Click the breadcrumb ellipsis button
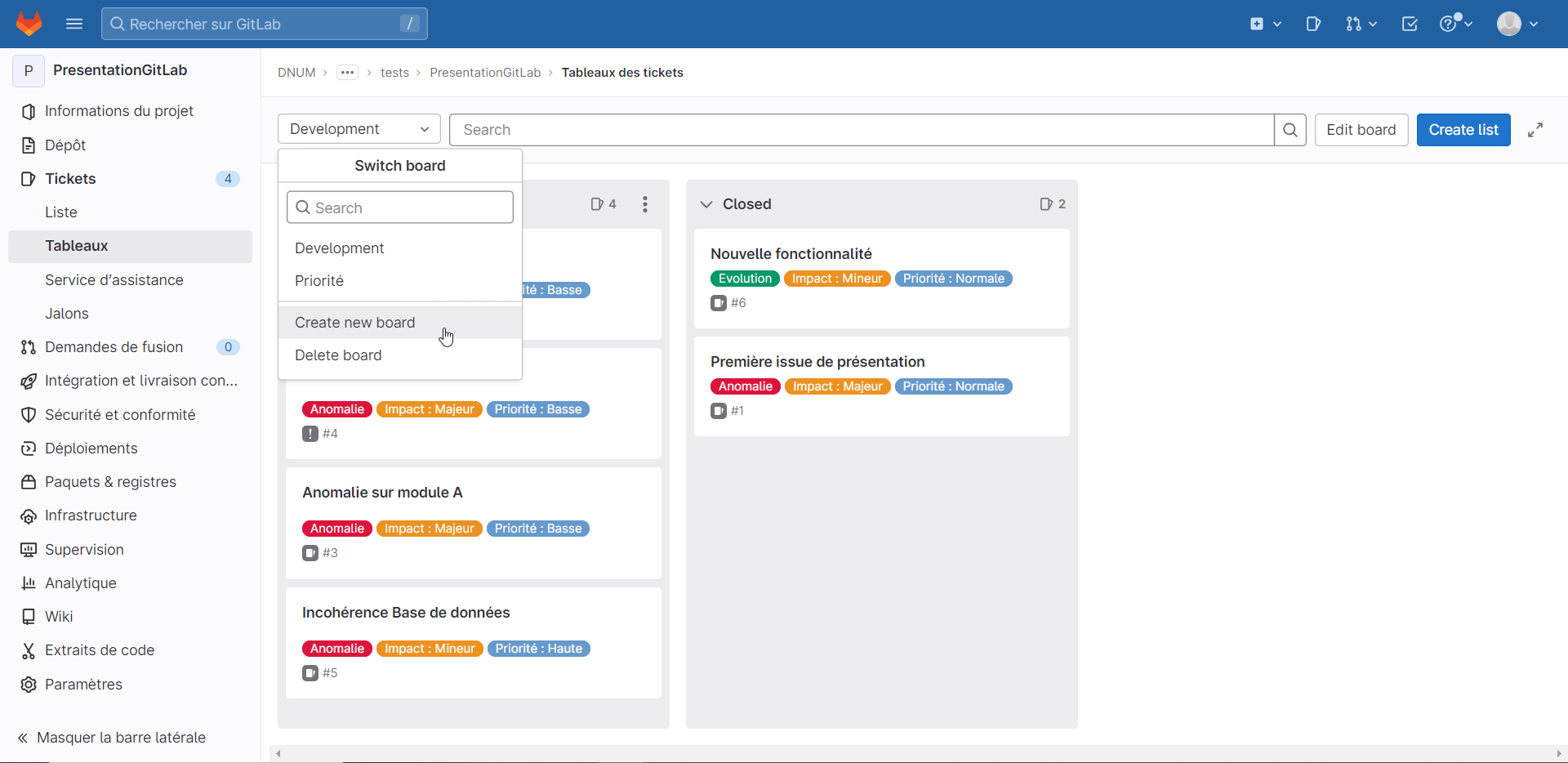Image resolution: width=1568 pixels, height=763 pixels. (347, 73)
